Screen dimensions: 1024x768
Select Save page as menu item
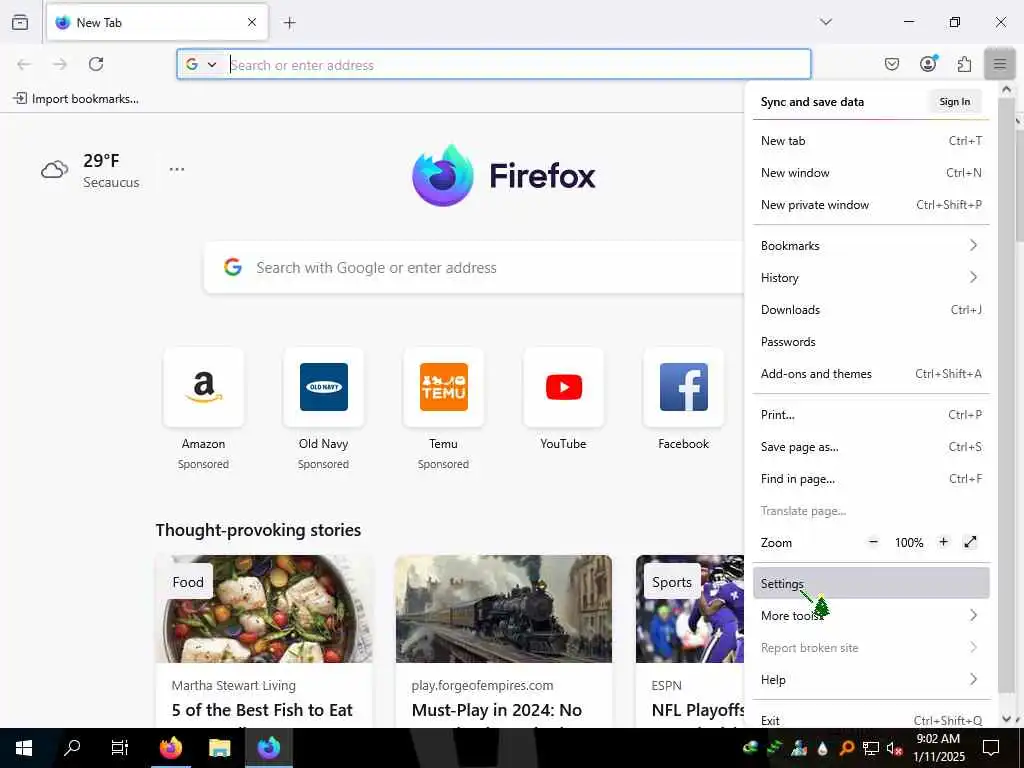click(871, 447)
